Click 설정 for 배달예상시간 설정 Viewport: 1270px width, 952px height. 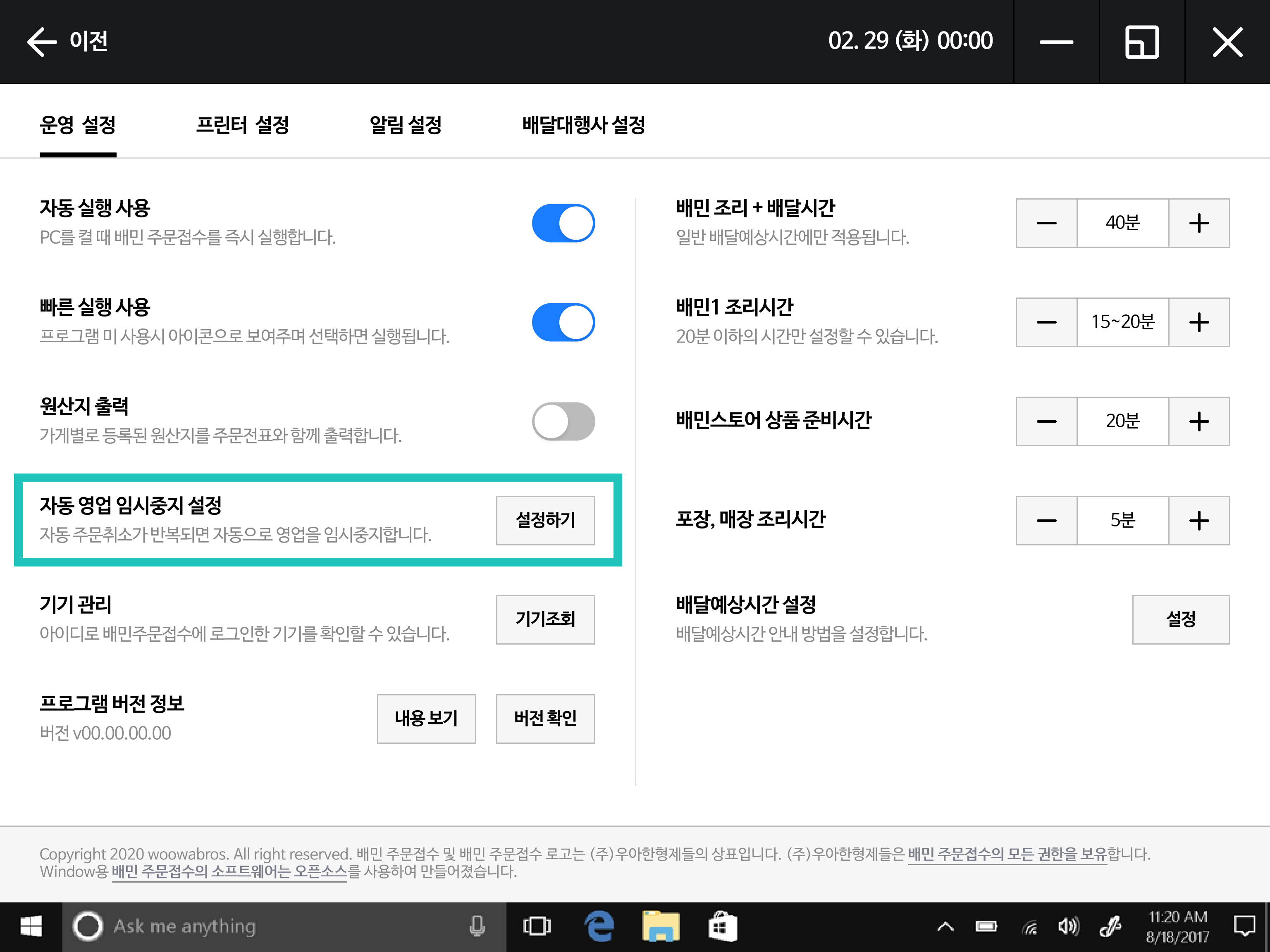click(1181, 620)
